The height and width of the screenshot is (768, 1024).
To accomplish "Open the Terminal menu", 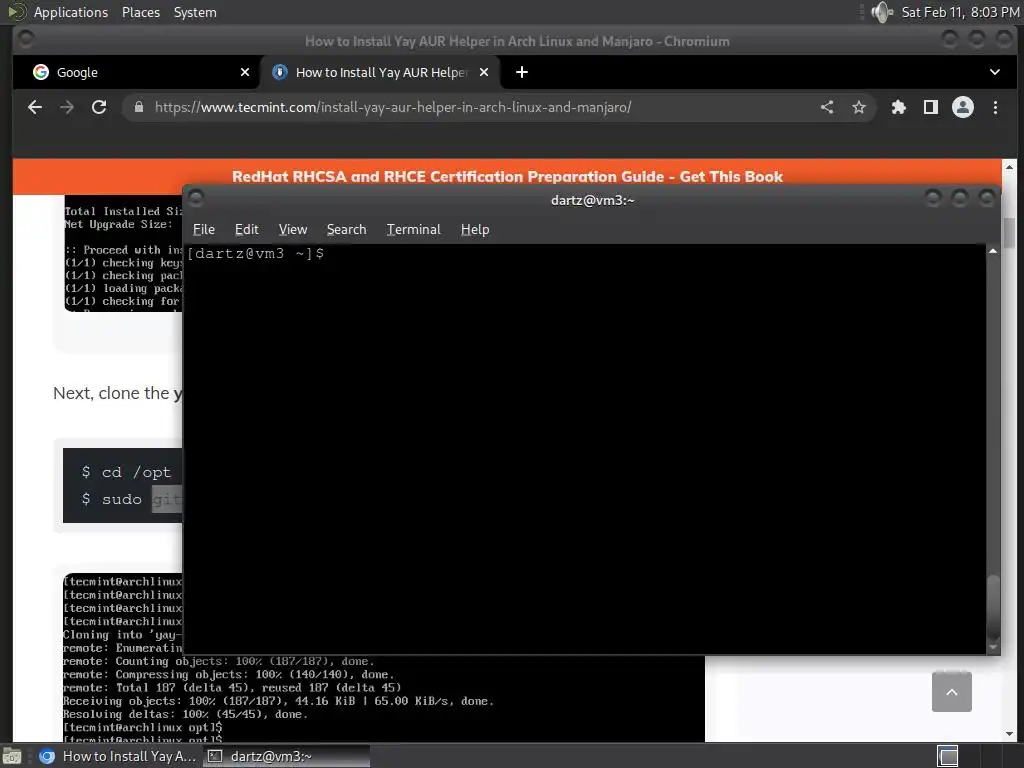I will 413,229.
